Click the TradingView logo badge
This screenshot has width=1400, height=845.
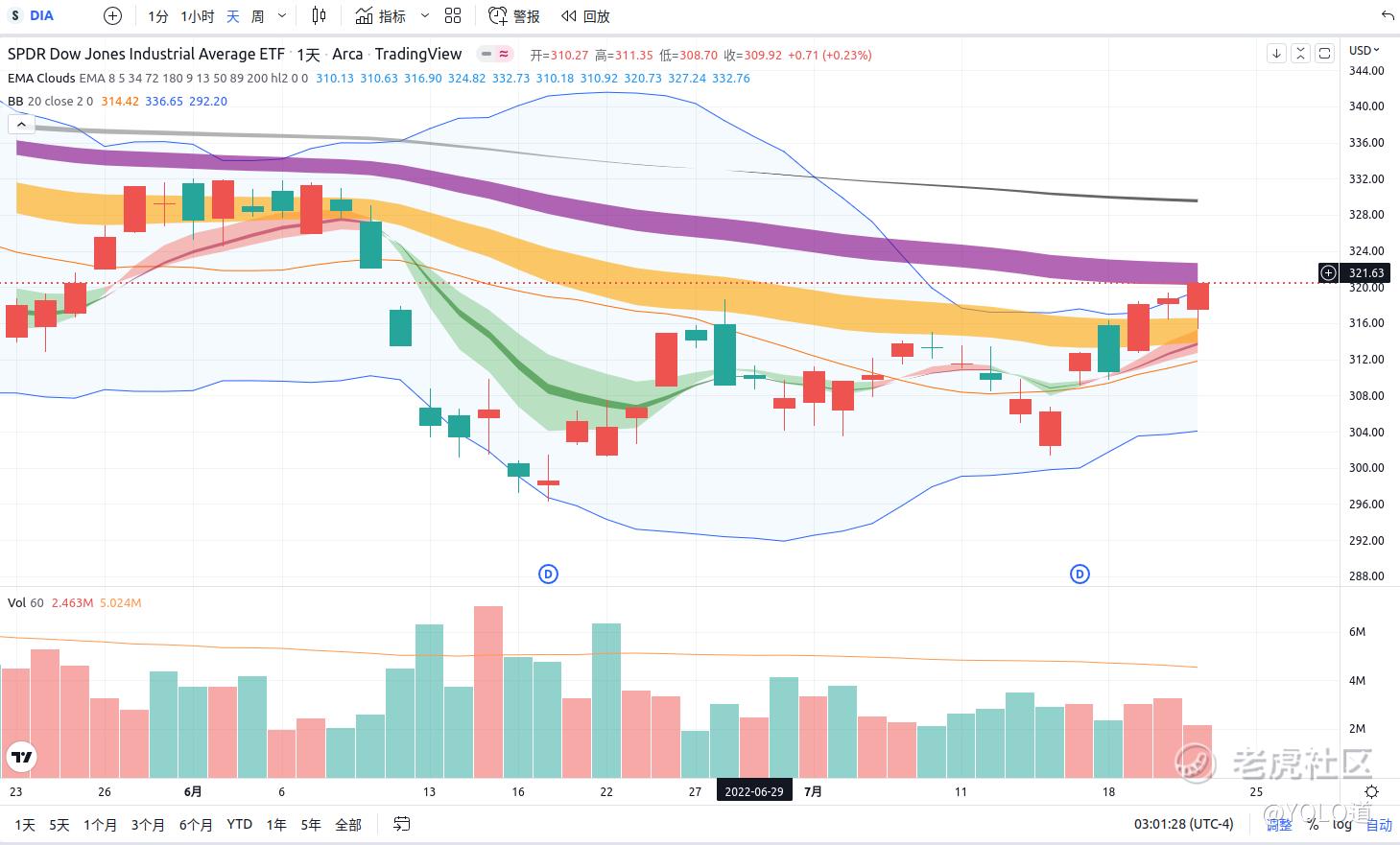(x=21, y=759)
